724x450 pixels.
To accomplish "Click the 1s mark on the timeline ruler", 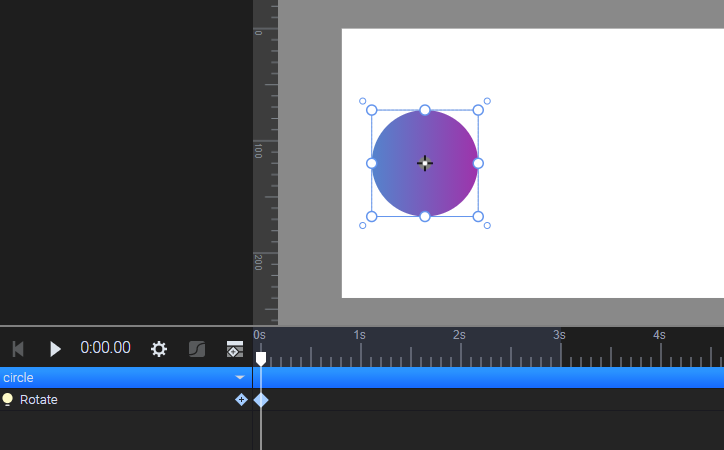I will (360, 335).
